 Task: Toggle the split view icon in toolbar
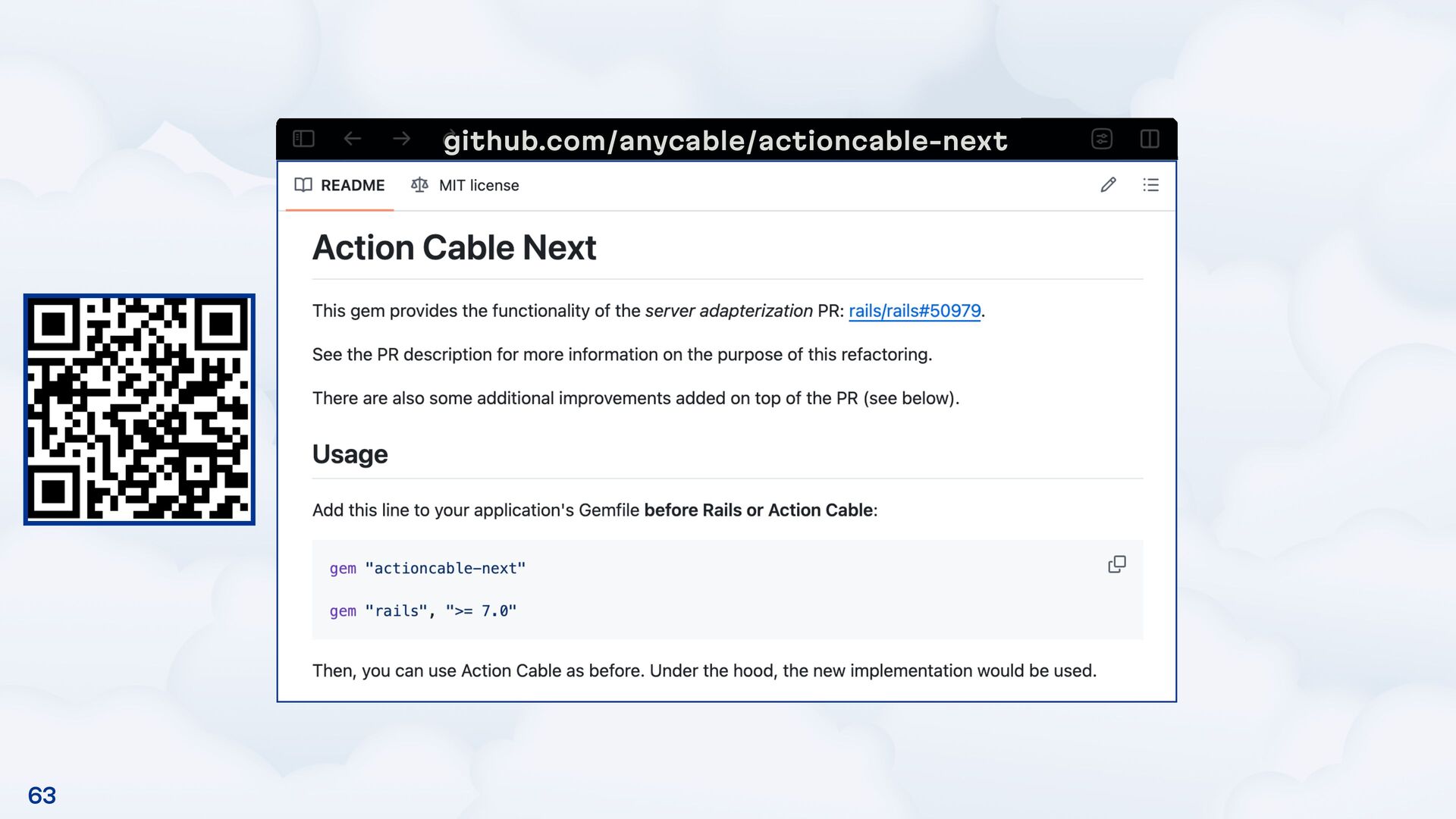pos(1150,139)
